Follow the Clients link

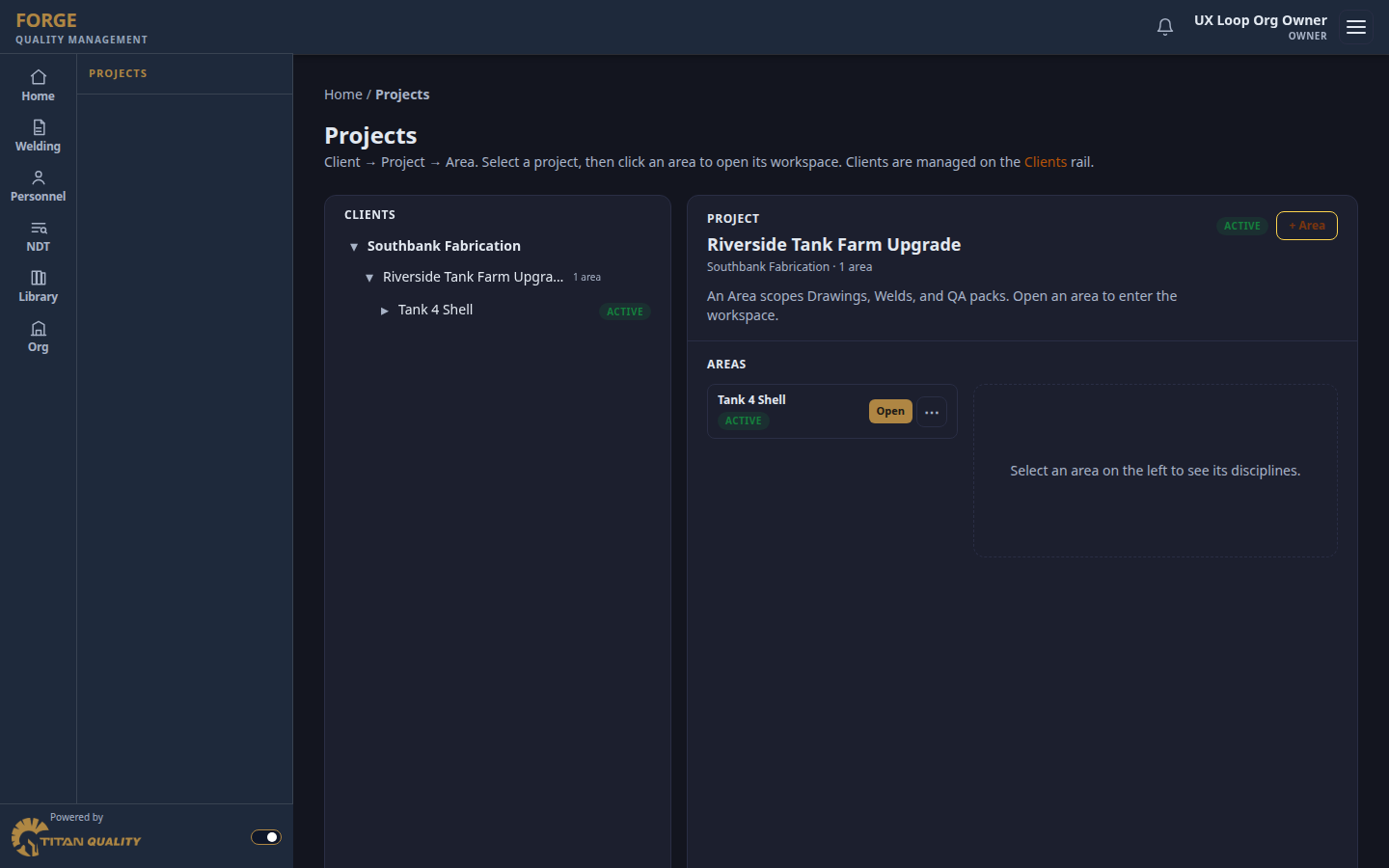1046,162
